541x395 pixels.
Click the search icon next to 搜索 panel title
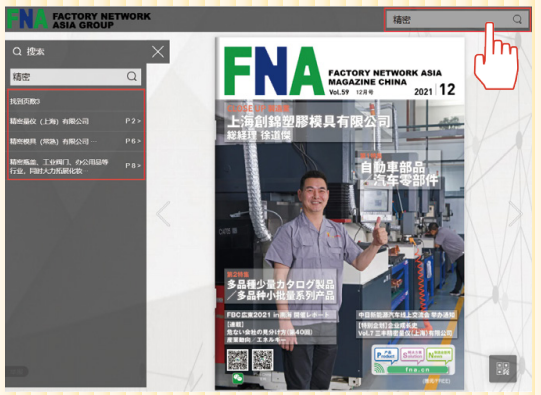(x=17, y=52)
